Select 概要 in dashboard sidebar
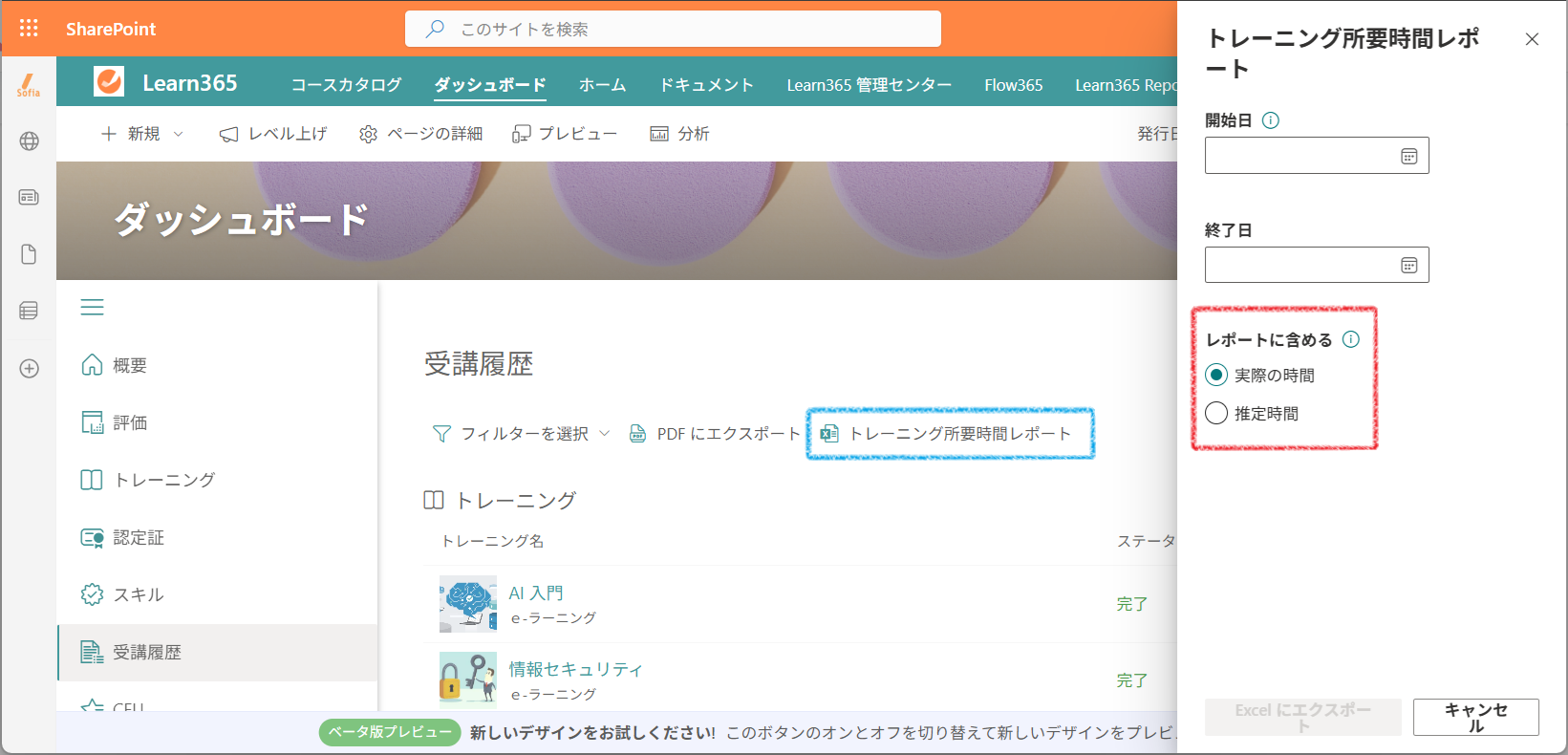The width and height of the screenshot is (1568, 755). pos(217,365)
